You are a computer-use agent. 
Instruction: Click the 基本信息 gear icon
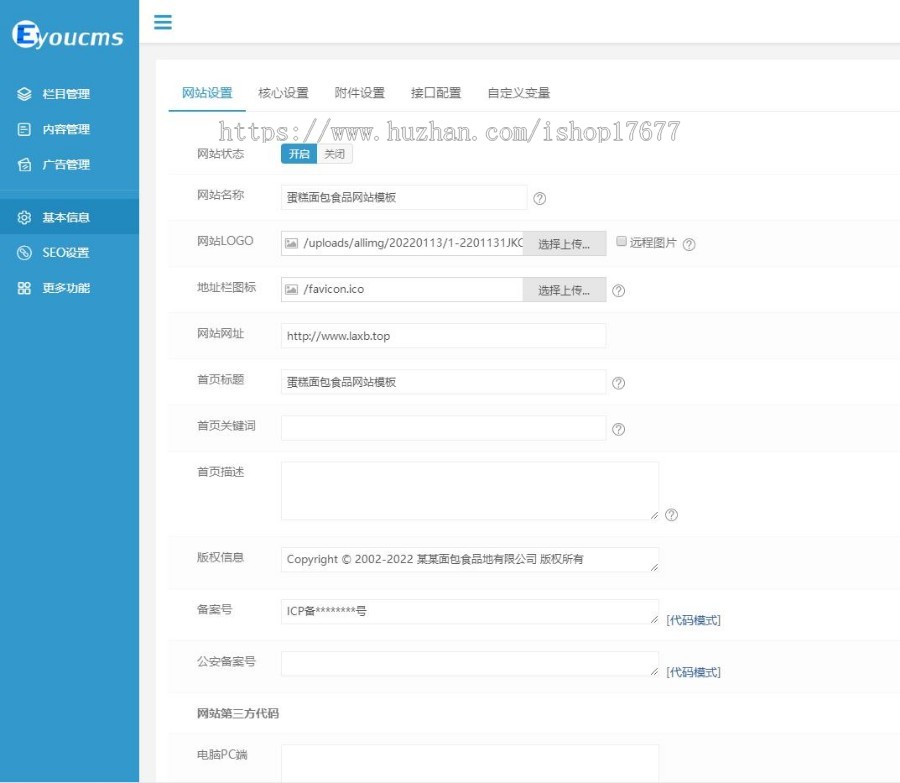(24, 218)
